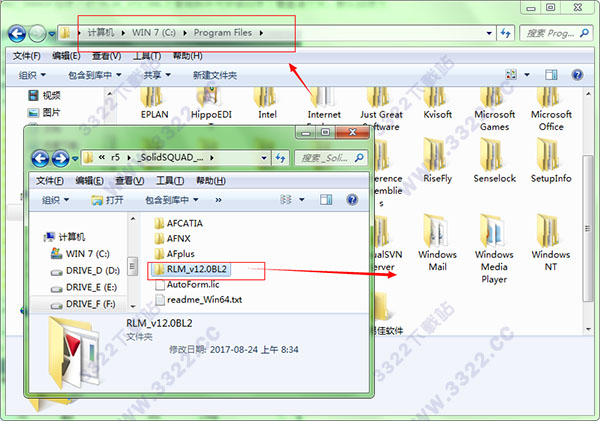The image size is (600, 421).
Task: Expand recent pages dropdown in Program Files window
Action: [x=52, y=34]
